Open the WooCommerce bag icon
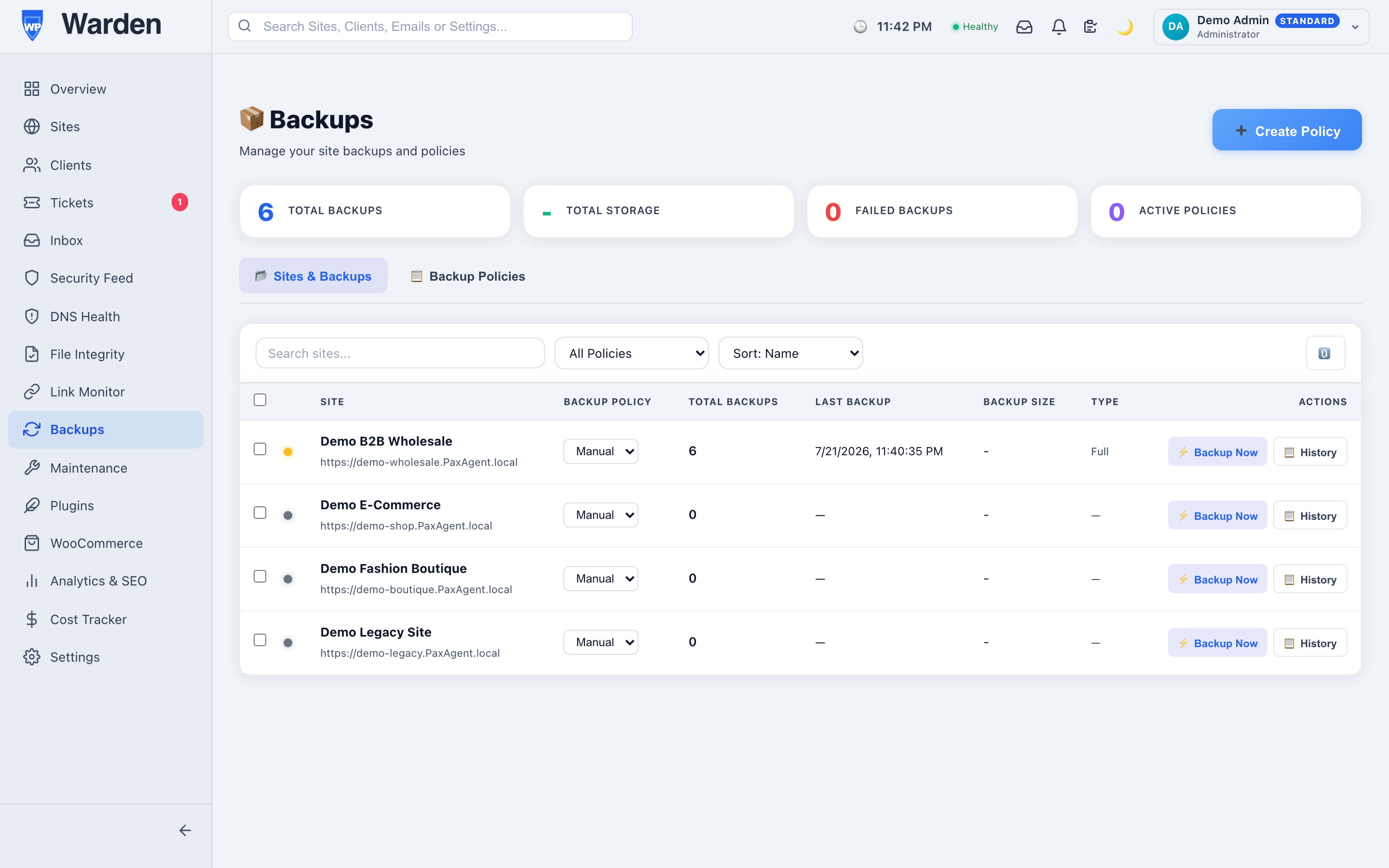The height and width of the screenshot is (868, 1389). point(31,543)
